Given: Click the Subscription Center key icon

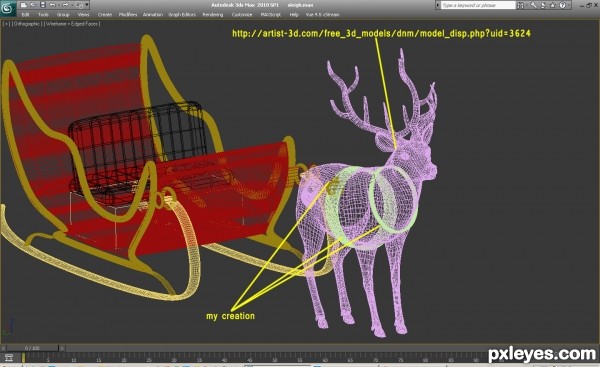Looking at the screenshot, I should tap(533, 5).
